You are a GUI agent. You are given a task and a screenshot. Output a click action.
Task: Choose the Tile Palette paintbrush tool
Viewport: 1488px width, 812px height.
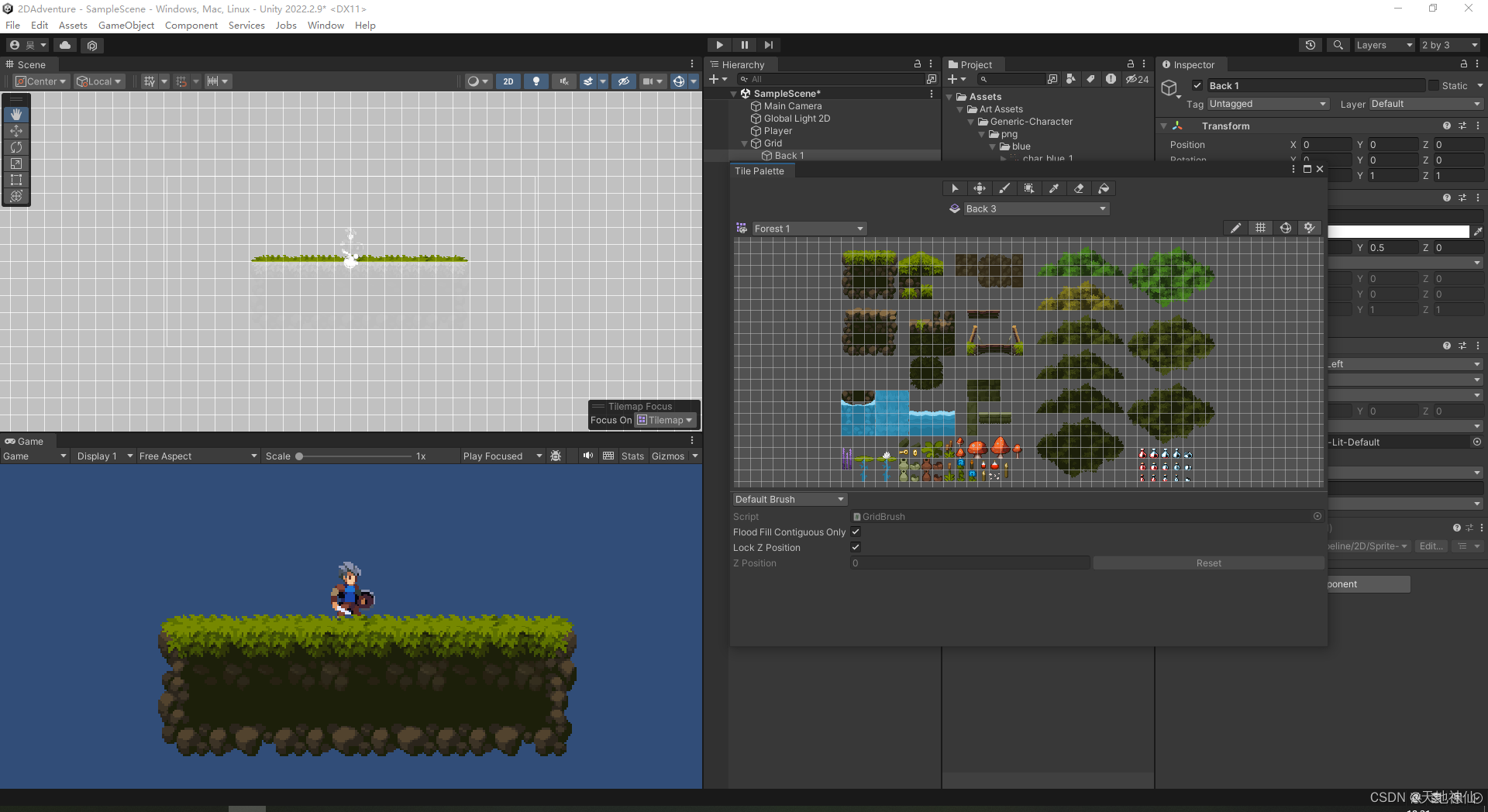pos(1004,188)
